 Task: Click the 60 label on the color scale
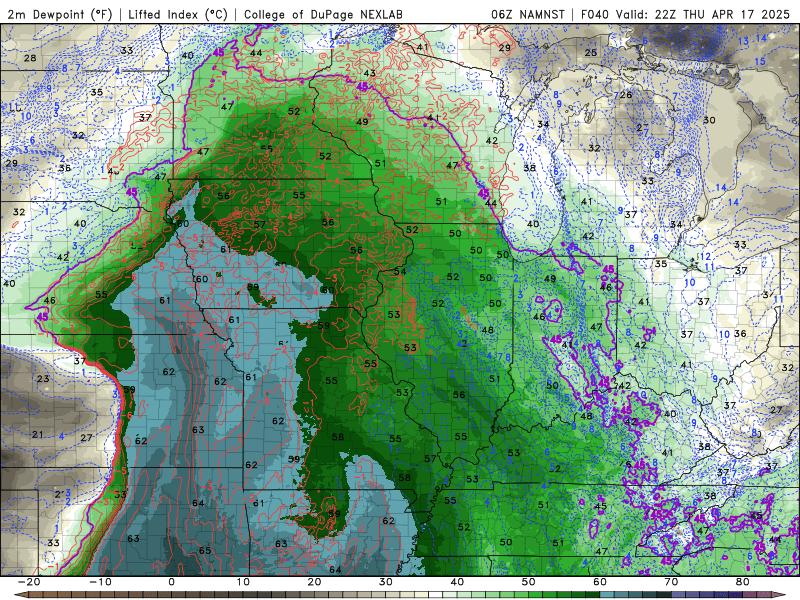(600, 582)
